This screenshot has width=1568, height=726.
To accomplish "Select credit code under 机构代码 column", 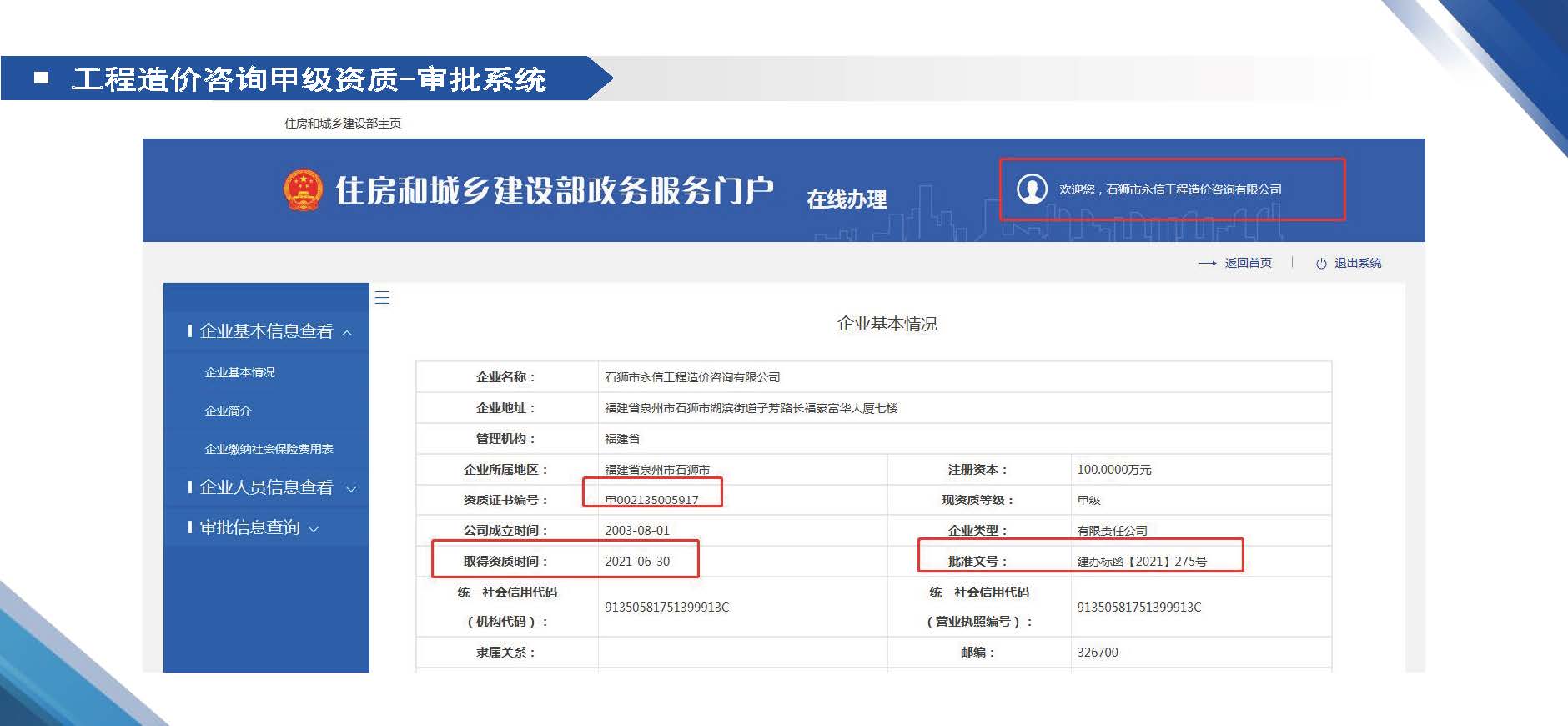I will (x=667, y=608).
